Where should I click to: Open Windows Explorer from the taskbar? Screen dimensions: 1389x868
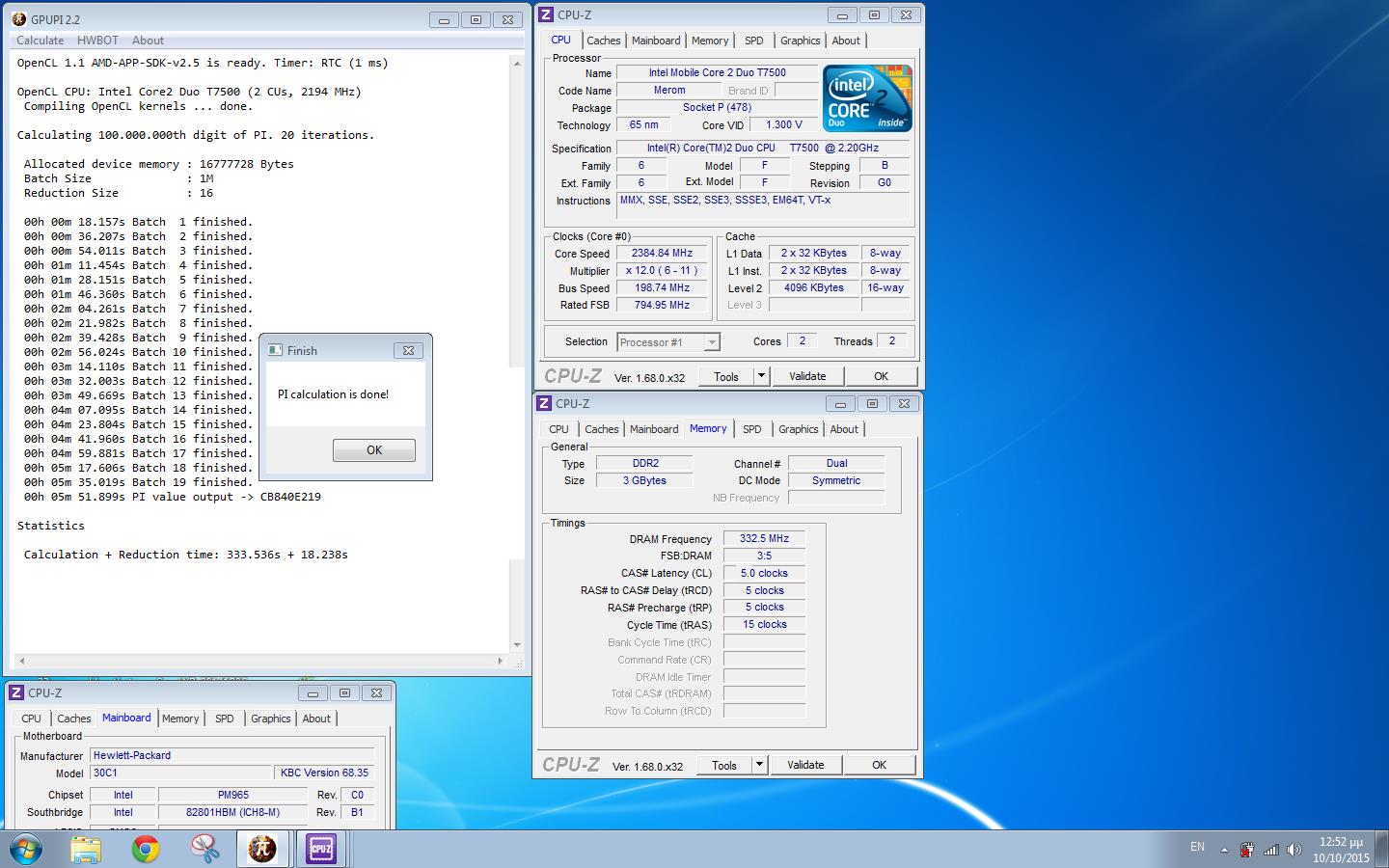pos(86,849)
